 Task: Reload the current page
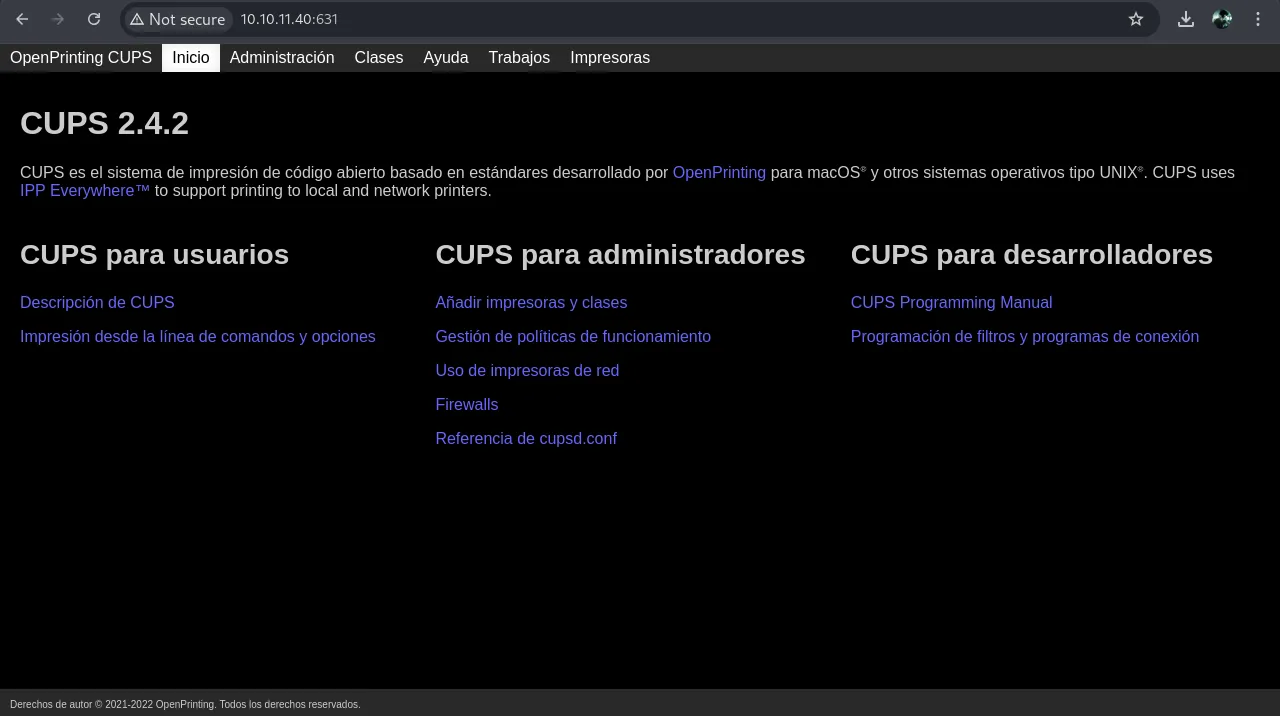coord(94,19)
